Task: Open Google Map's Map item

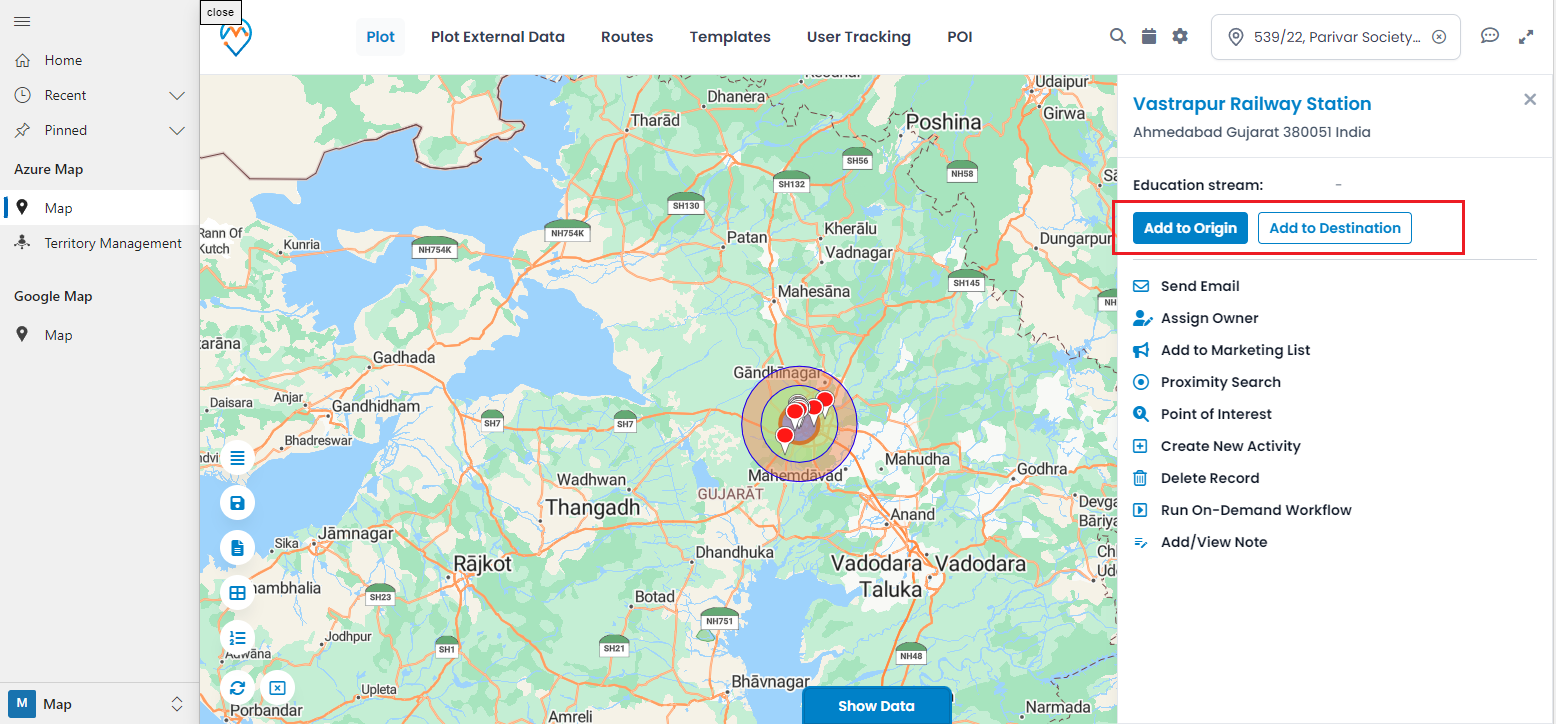Action: click(99, 335)
